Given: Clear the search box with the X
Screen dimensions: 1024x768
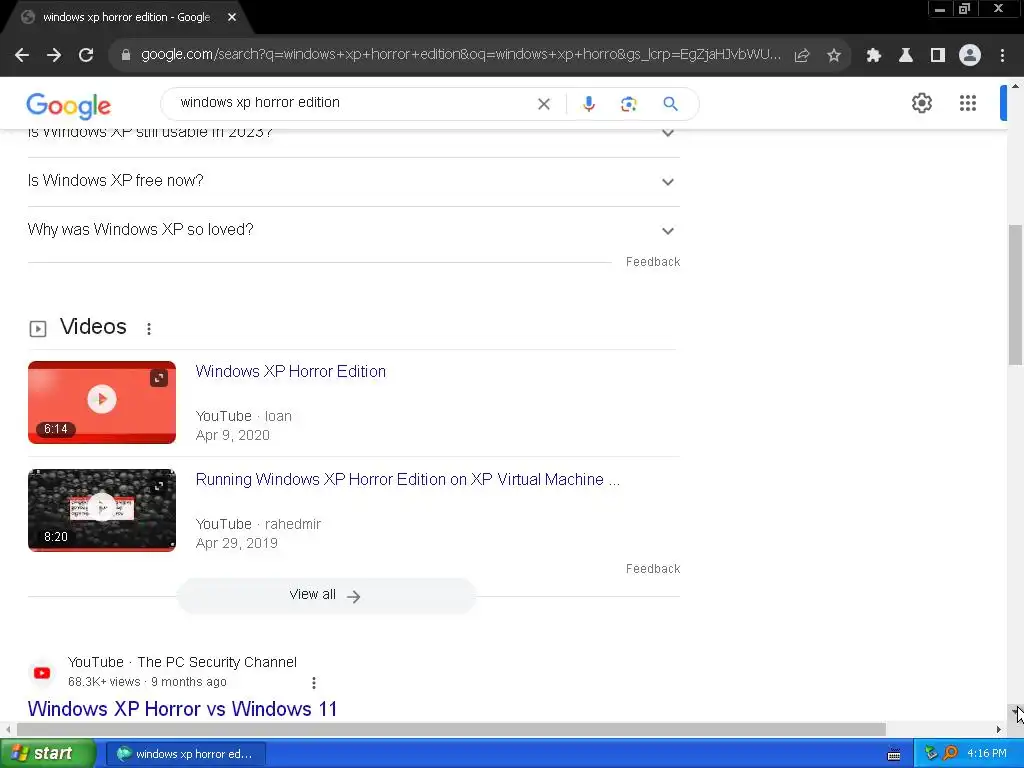Looking at the screenshot, I should 543,104.
